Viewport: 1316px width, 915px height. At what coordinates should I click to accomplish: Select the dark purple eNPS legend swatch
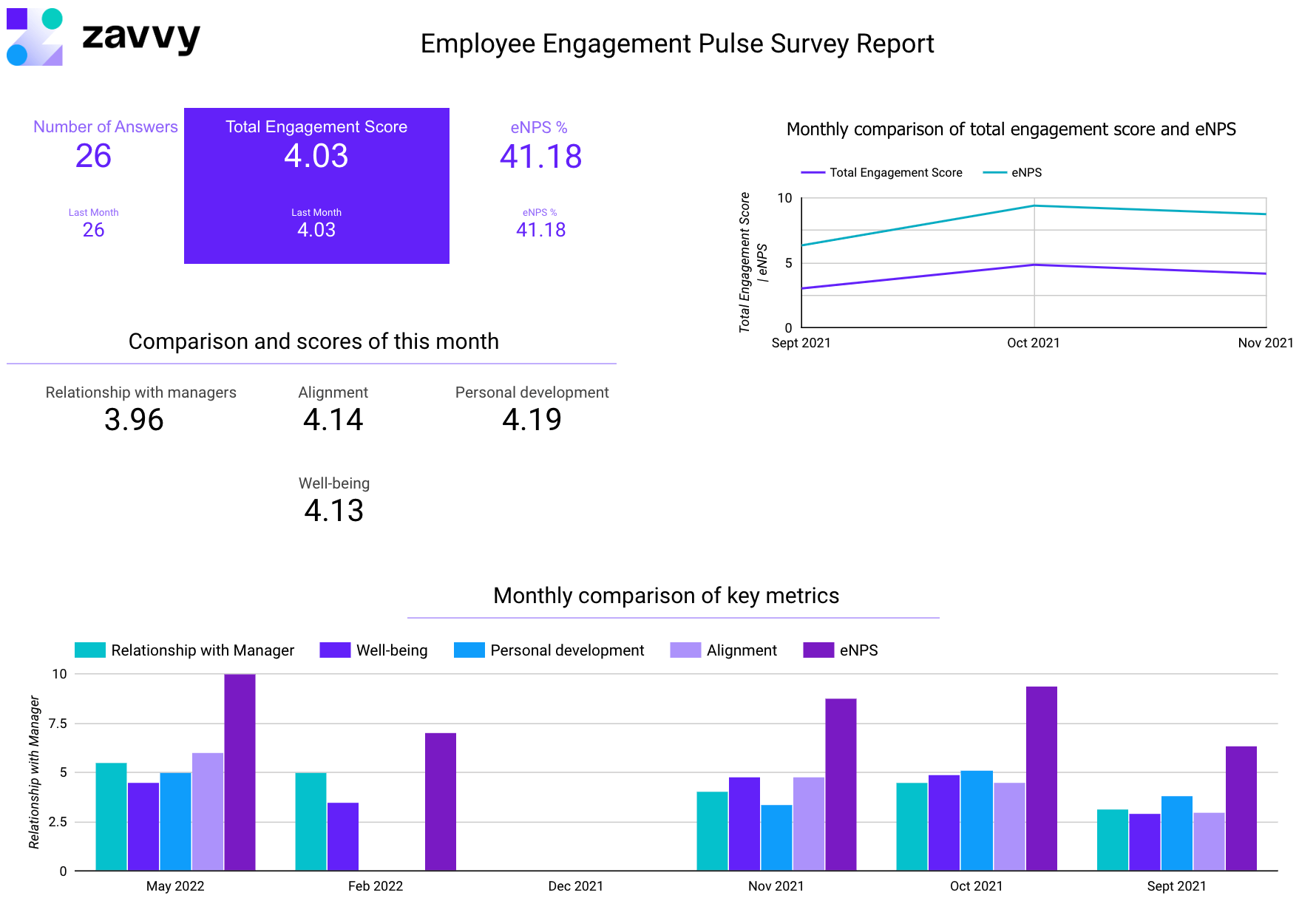[817, 650]
